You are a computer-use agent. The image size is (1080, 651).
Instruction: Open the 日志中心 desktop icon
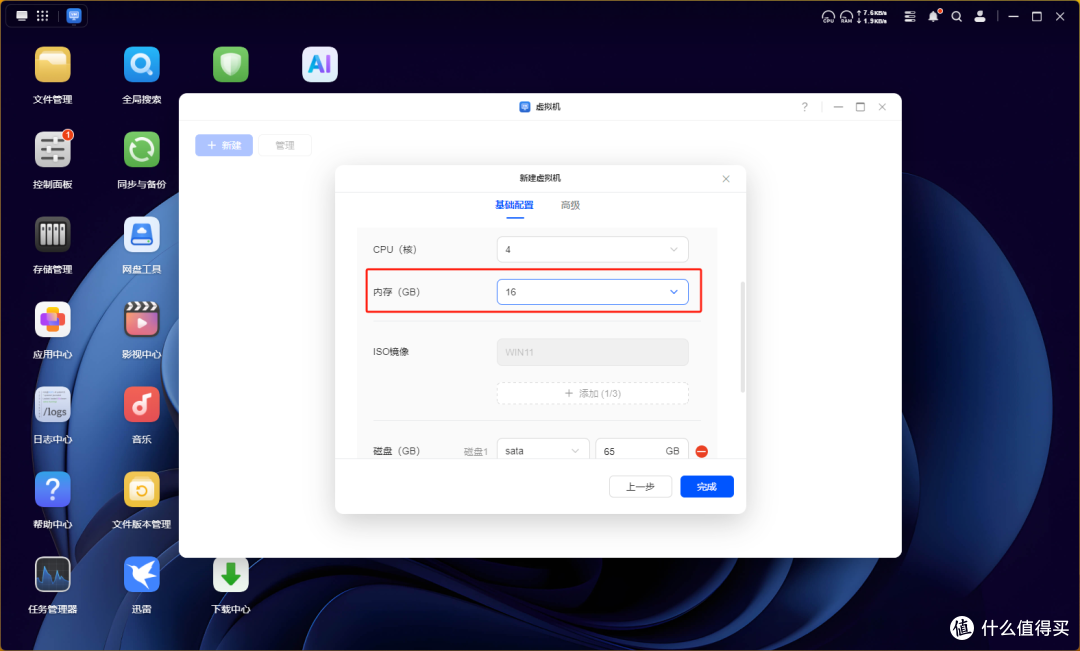pos(52,404)
